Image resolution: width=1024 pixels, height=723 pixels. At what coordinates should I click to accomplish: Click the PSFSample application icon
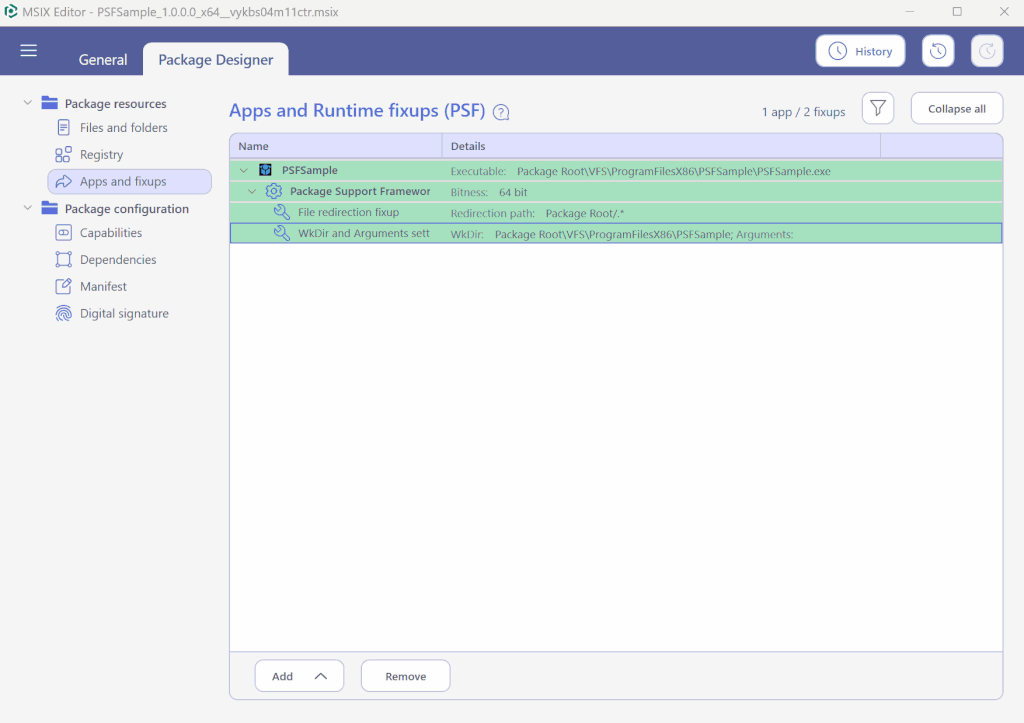265,170
